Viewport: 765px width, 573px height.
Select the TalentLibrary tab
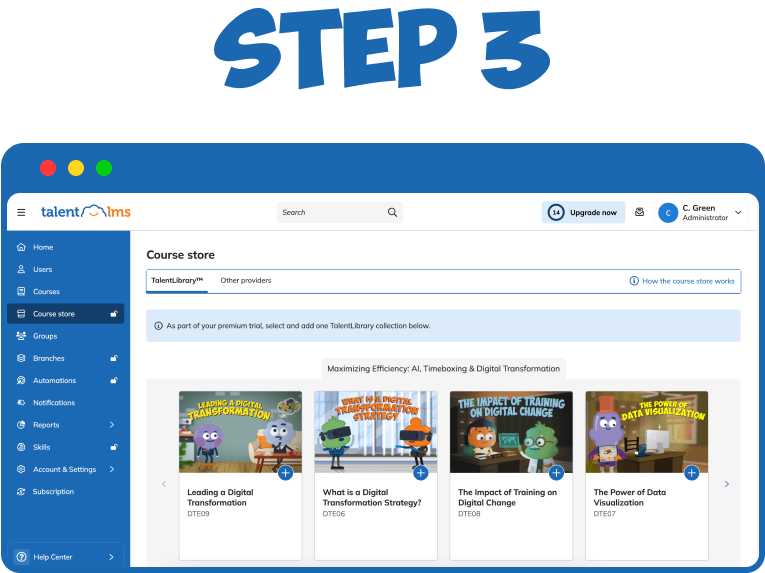(x=177, y=281)
